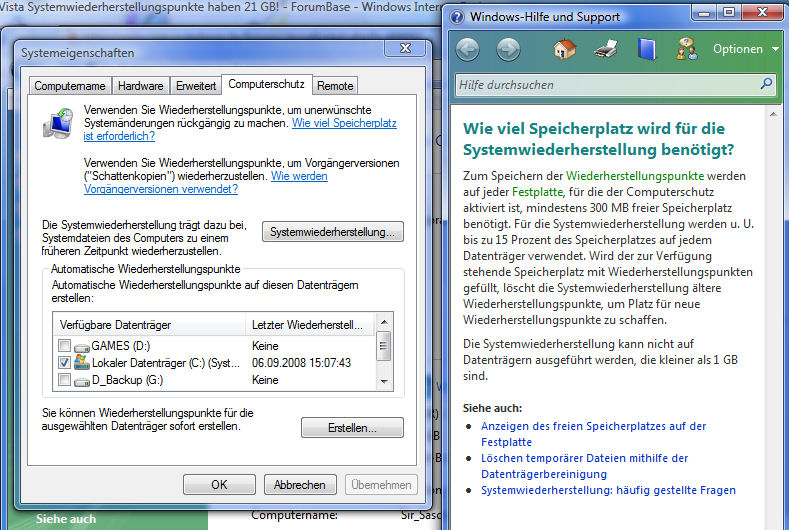Click the date 06.09.2008 15:07:43 cell

301,363
